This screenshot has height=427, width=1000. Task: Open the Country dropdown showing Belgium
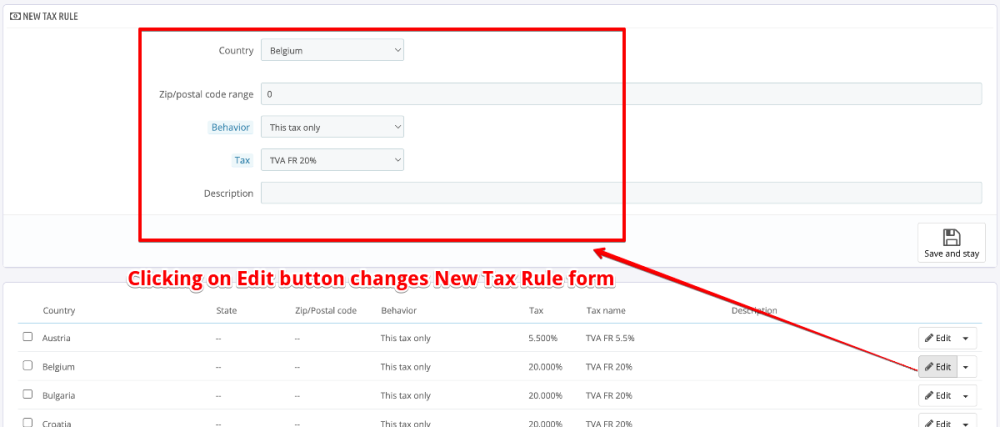click(332, 49)
